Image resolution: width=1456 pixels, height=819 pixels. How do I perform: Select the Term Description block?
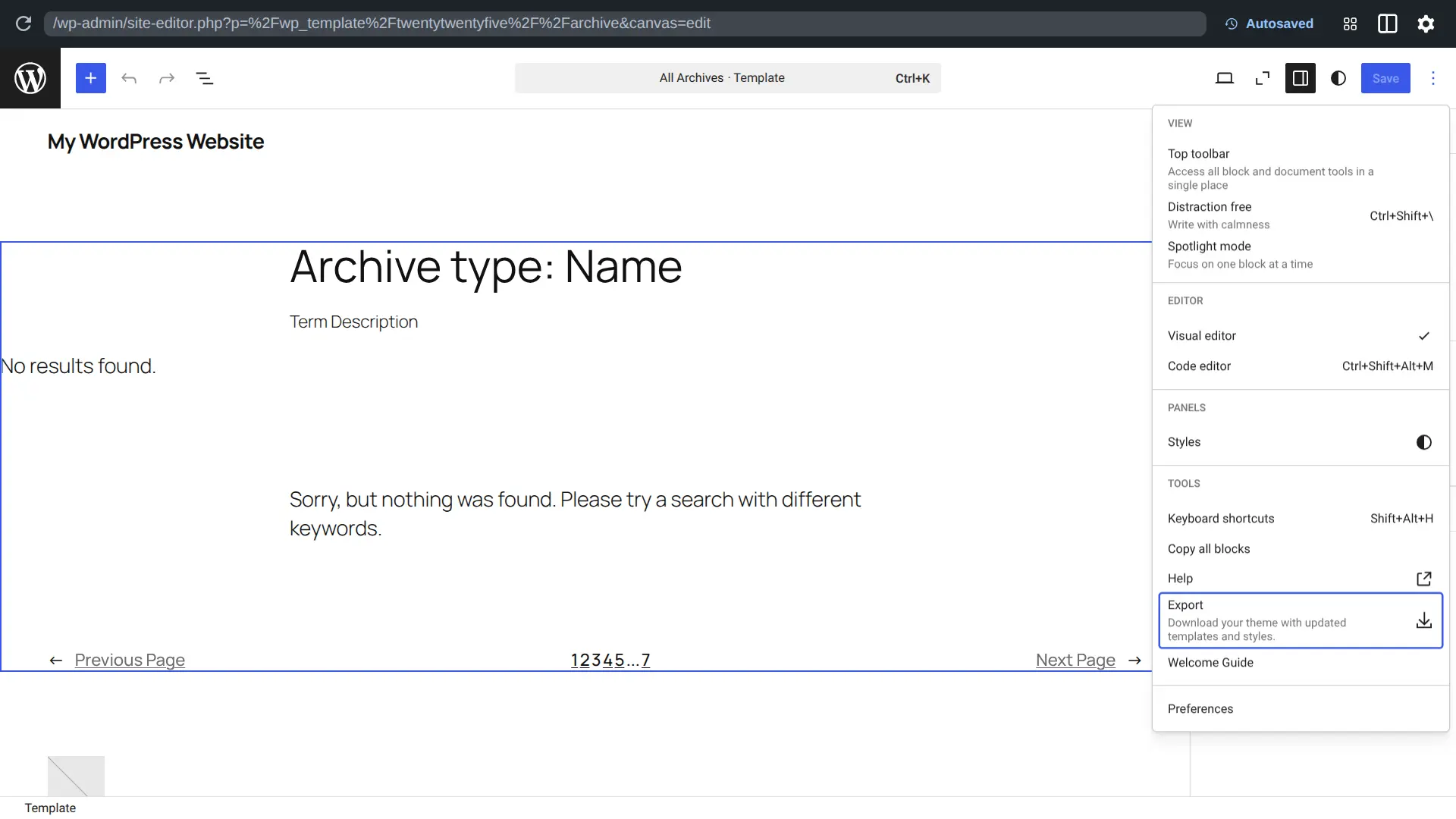point(353,322)
